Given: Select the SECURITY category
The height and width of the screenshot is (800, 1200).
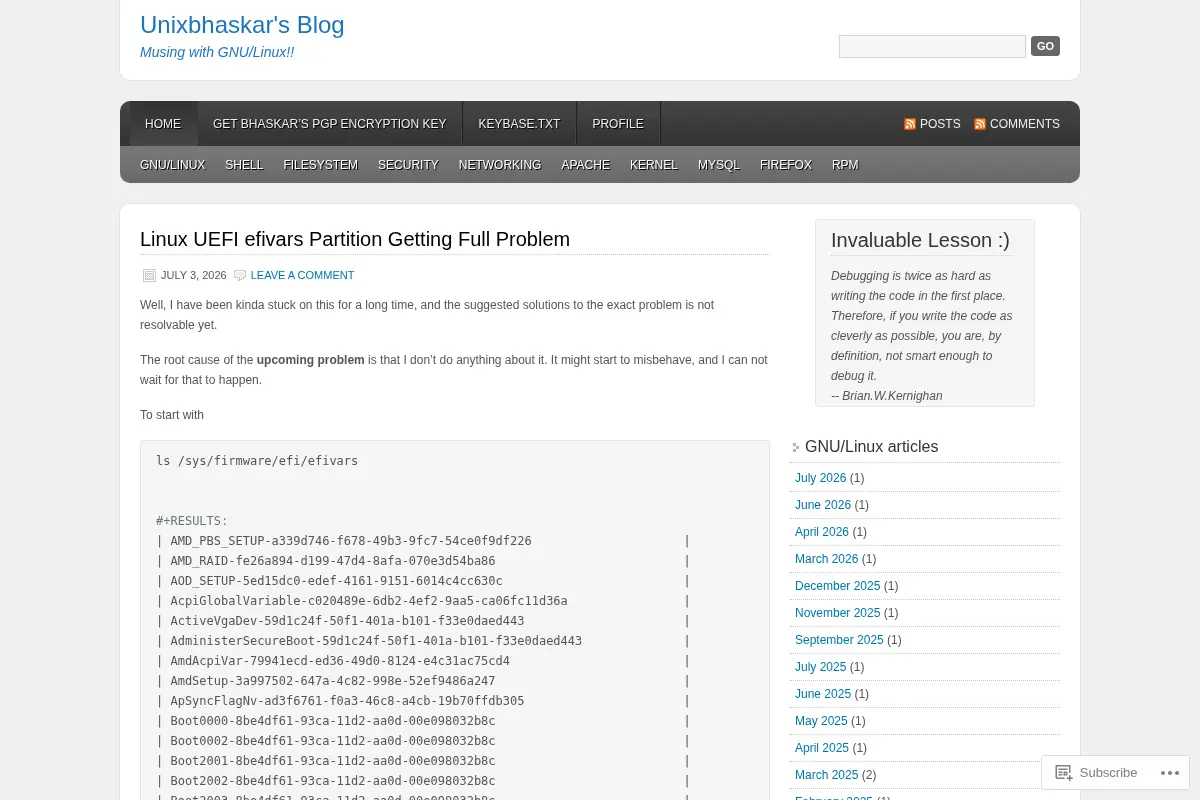Looking at the screenshot, I should click(408, 165).
